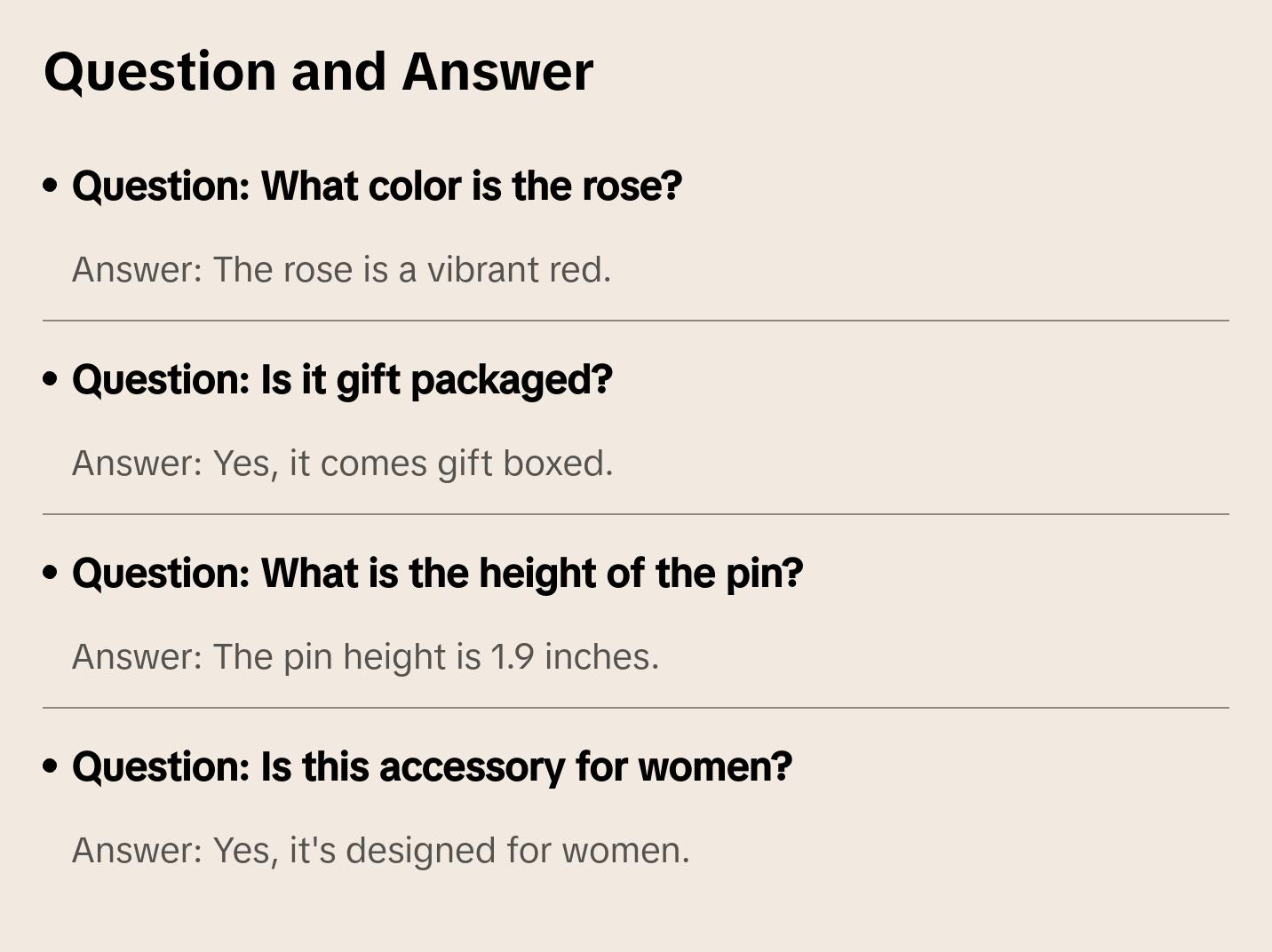Click the "Question and Answer" heading
Viewport: 1272px width, 952px height.
click(x=318, y=72)
